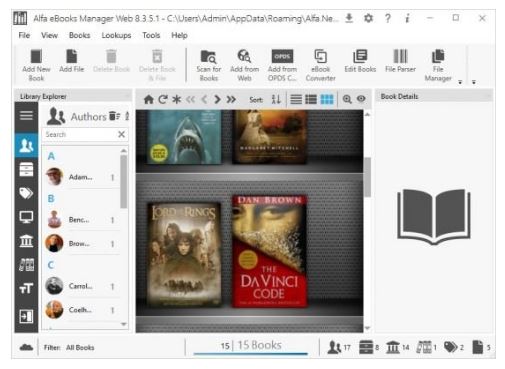Go to the previous page of books
Image resolution: width=505 pixels, height=369 pixels.
point(204,99)
